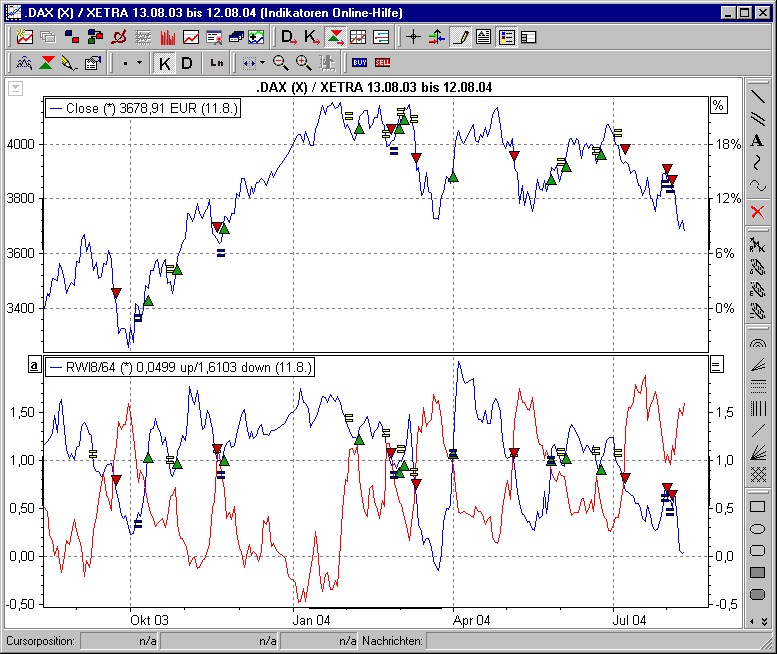This screenshot has height=654, width=777.
Task: Select the filled dark rectangle tool
Action: click(x=757, y=572)
